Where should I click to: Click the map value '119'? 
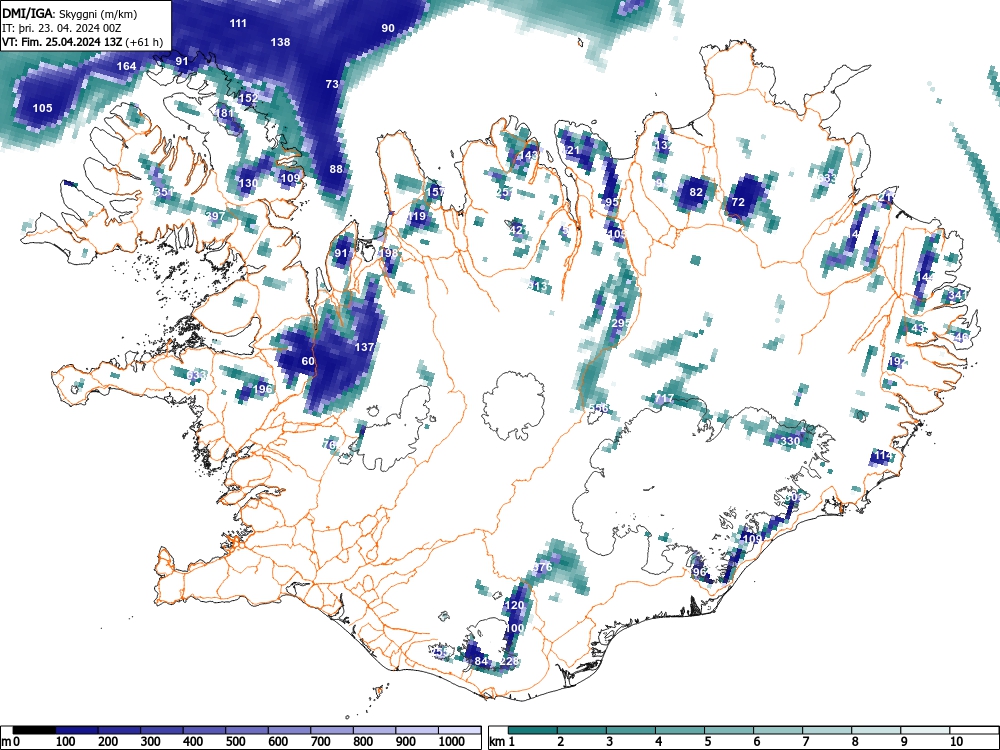pos(416,216)
